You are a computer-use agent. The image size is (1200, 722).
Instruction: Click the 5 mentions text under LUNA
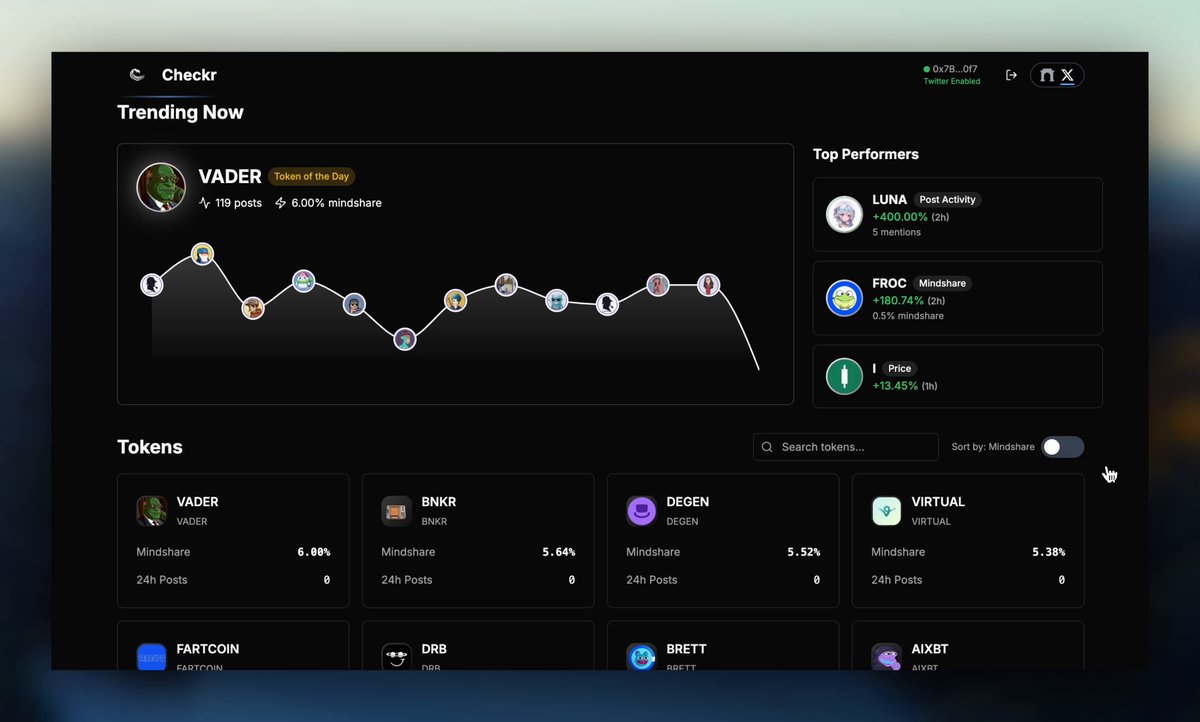(x=897, y=232)
